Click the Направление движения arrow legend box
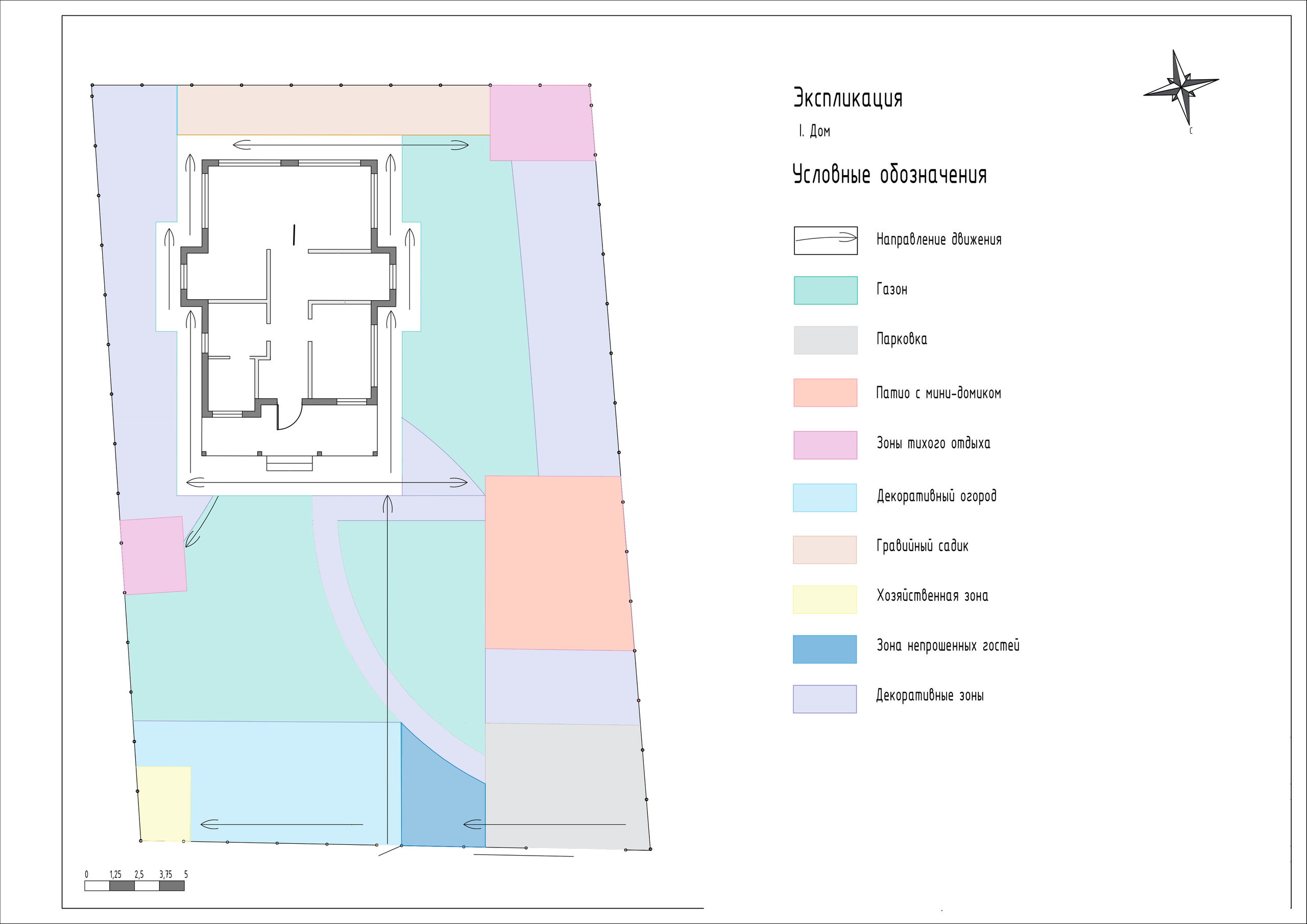Image resolution: width=1307 pixels, height=924 pixels. (826, 240)
